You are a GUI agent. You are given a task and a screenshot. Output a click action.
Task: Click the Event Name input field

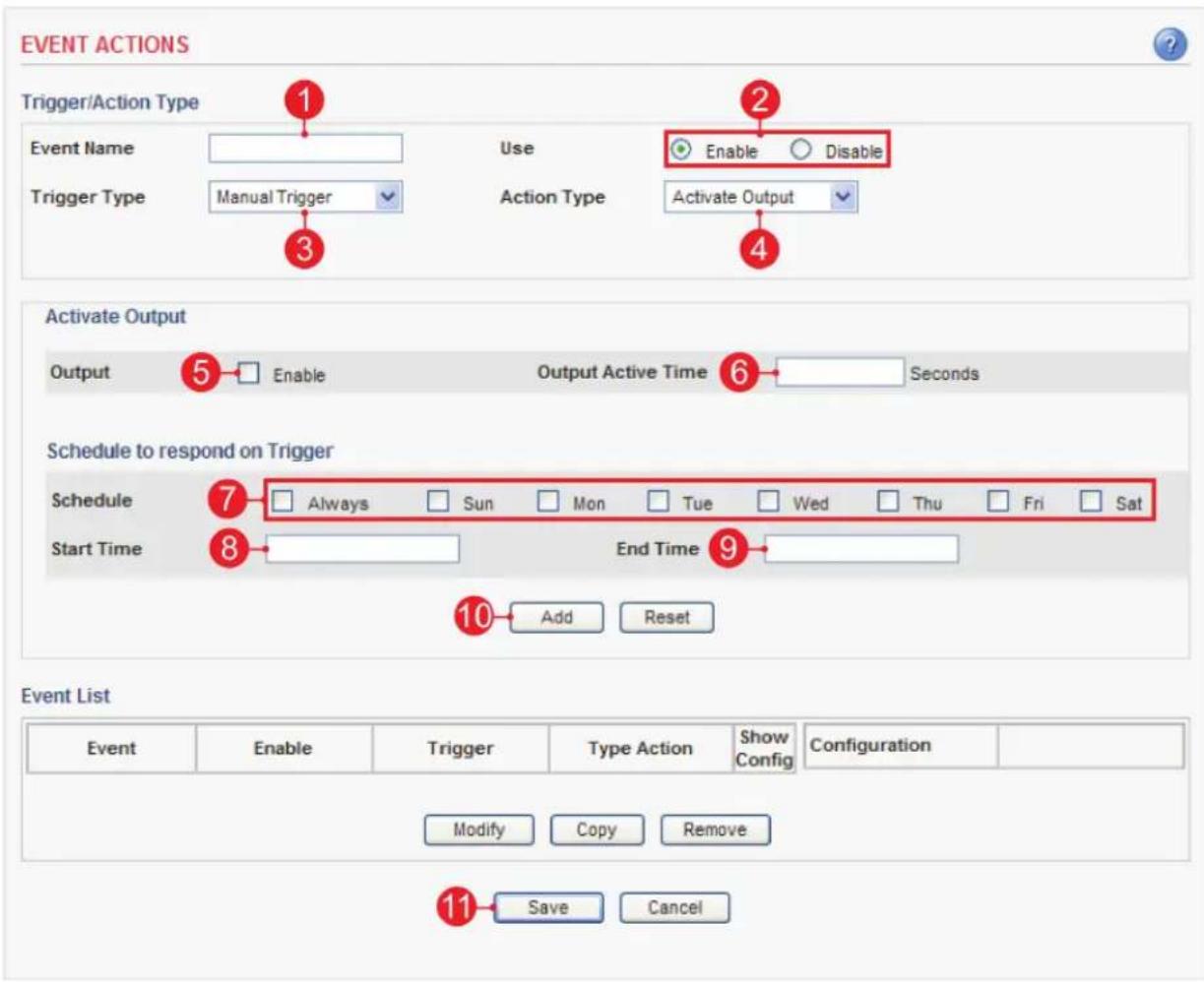[x=305, y=149]
